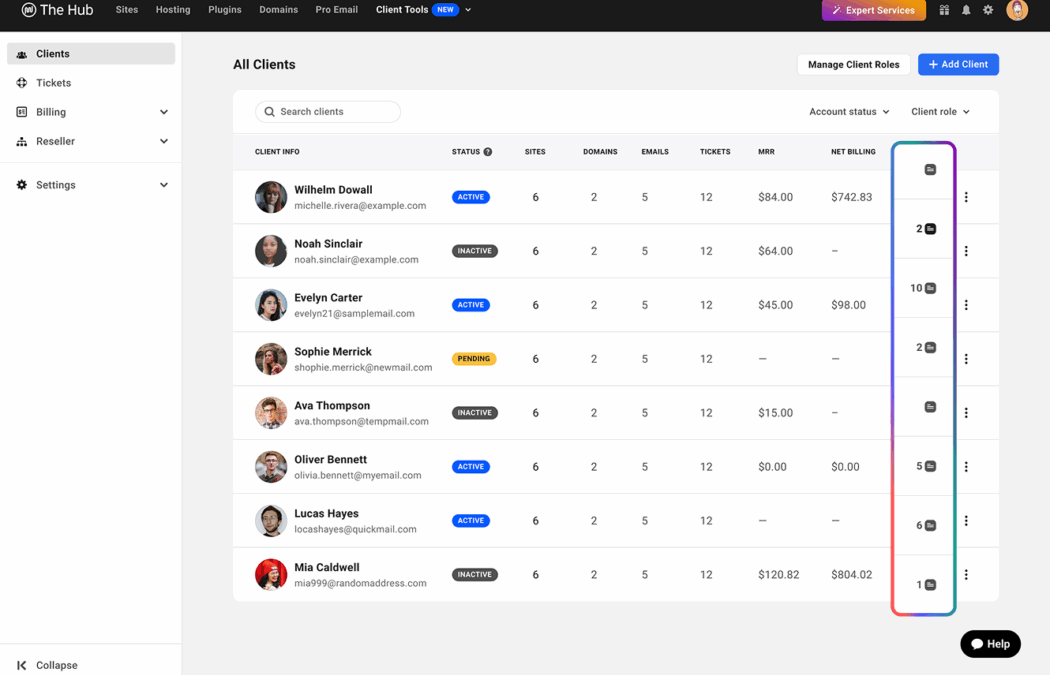Collapse the sidebar using the collapse icon
Image resolution: width=1050 pixels, height=675 pixels.
[21, 664]
